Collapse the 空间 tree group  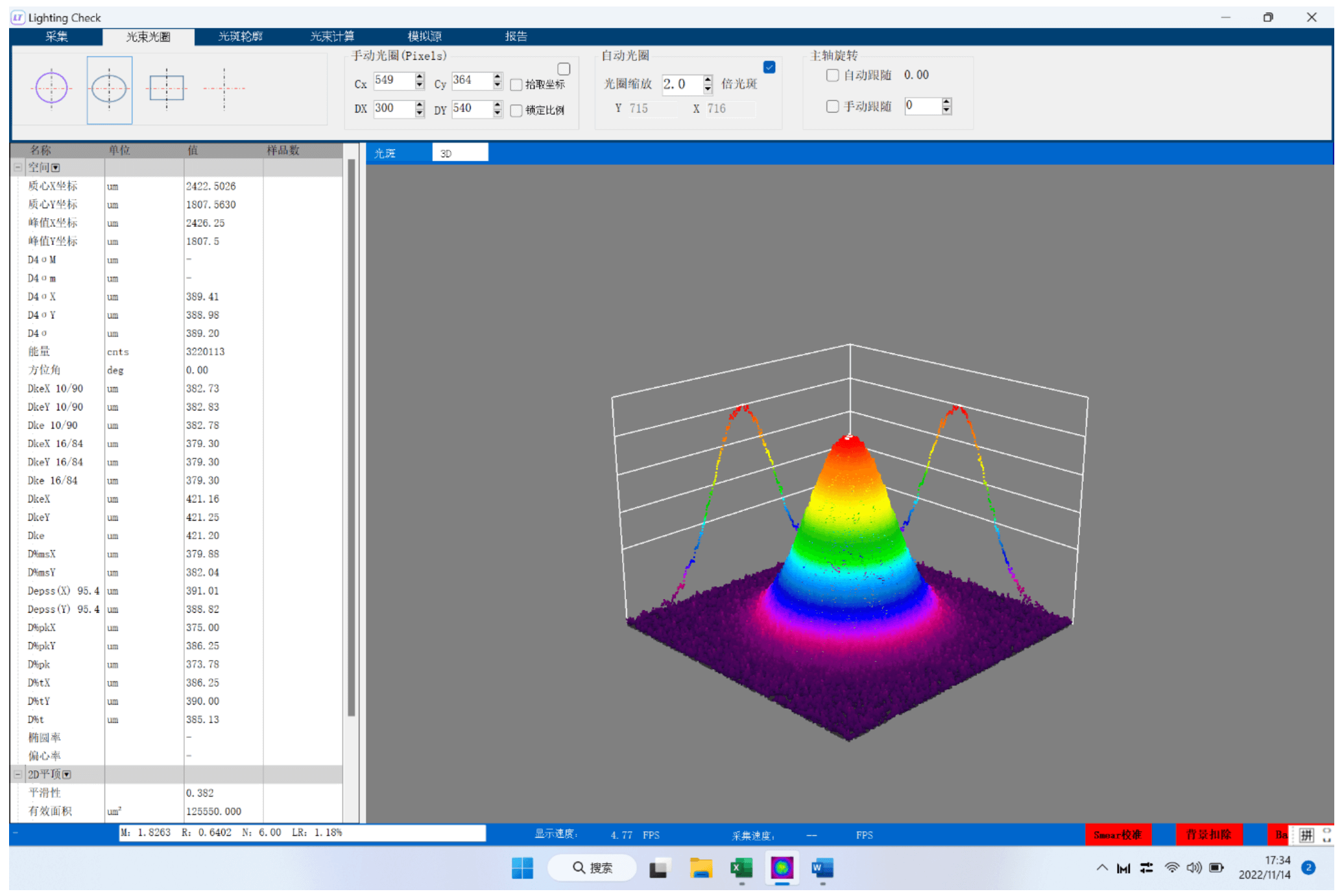coord(18,167)
